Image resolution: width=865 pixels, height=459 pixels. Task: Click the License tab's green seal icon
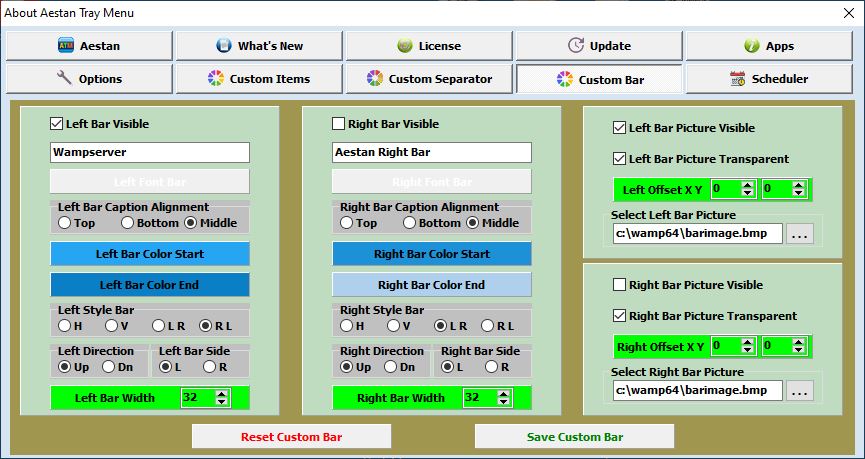coord(405,46)
